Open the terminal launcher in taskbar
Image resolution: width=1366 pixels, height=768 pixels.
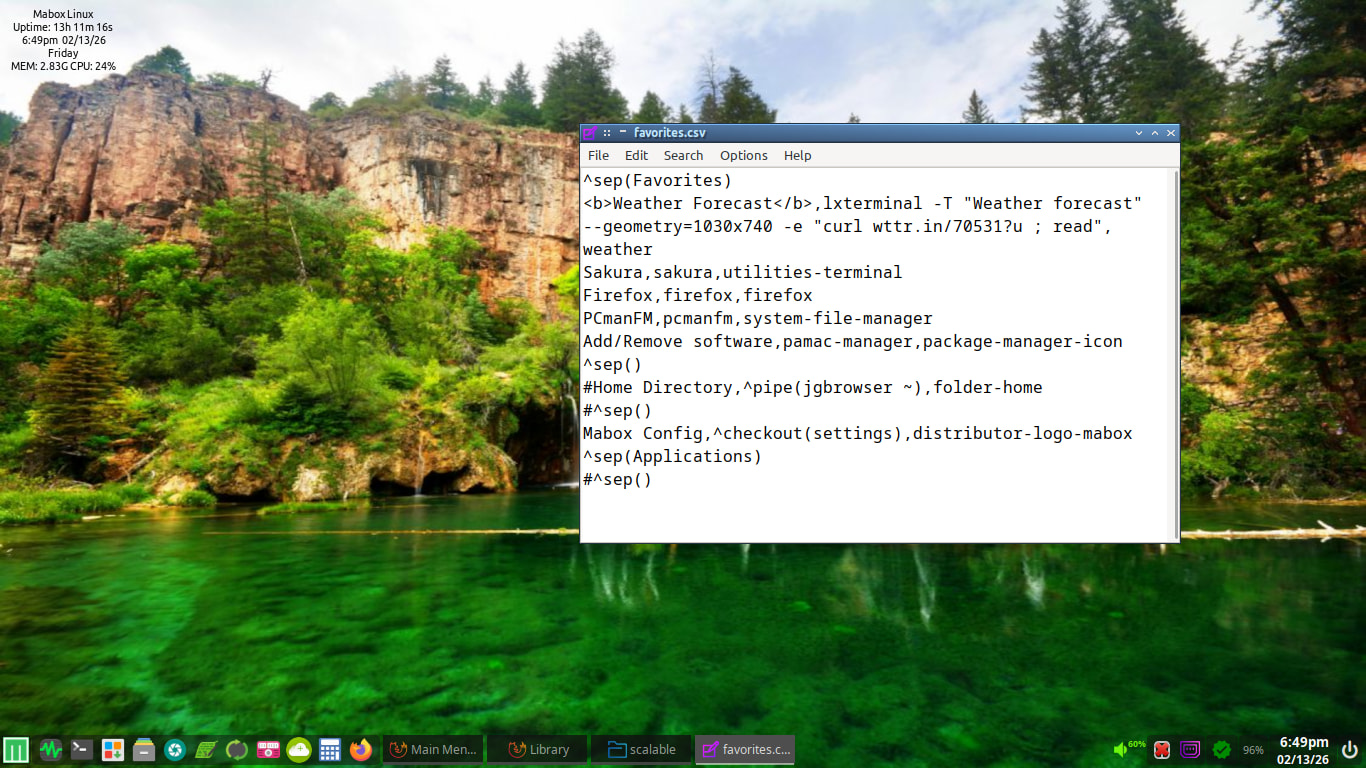82,749
